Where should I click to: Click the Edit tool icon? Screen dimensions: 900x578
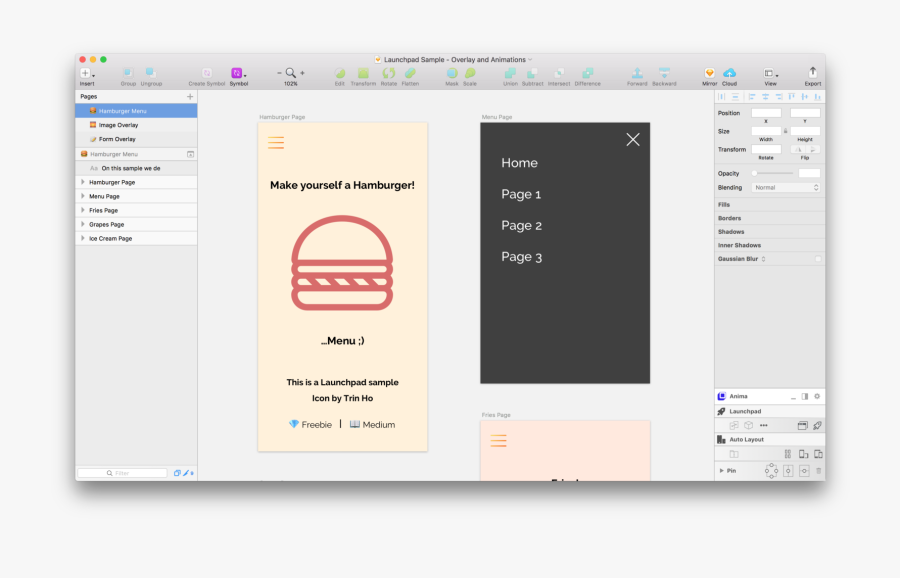pyautogui.click(x=340, y=73)
